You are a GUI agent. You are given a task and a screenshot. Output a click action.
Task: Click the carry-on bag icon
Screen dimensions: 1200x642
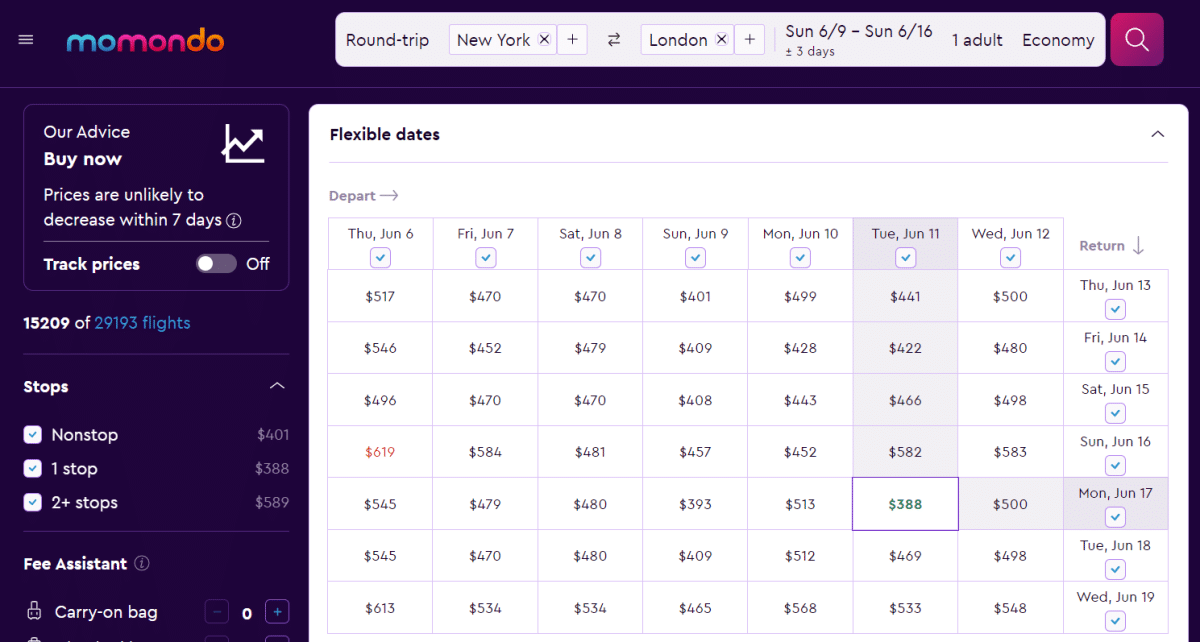(36, 611)
